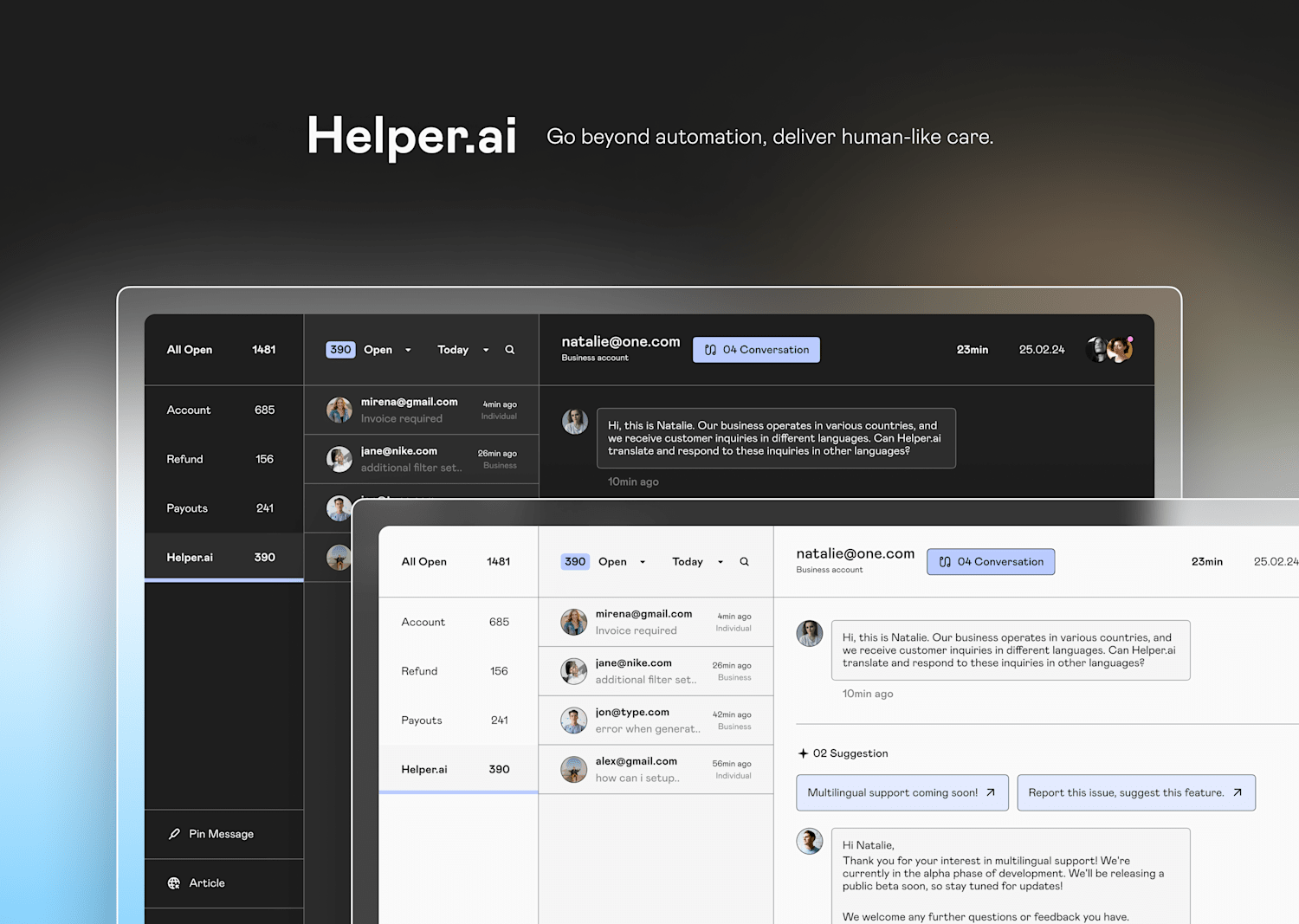Select Payouts category in dark window
This screenshot has height=924, width=1299.
(223, 508)
